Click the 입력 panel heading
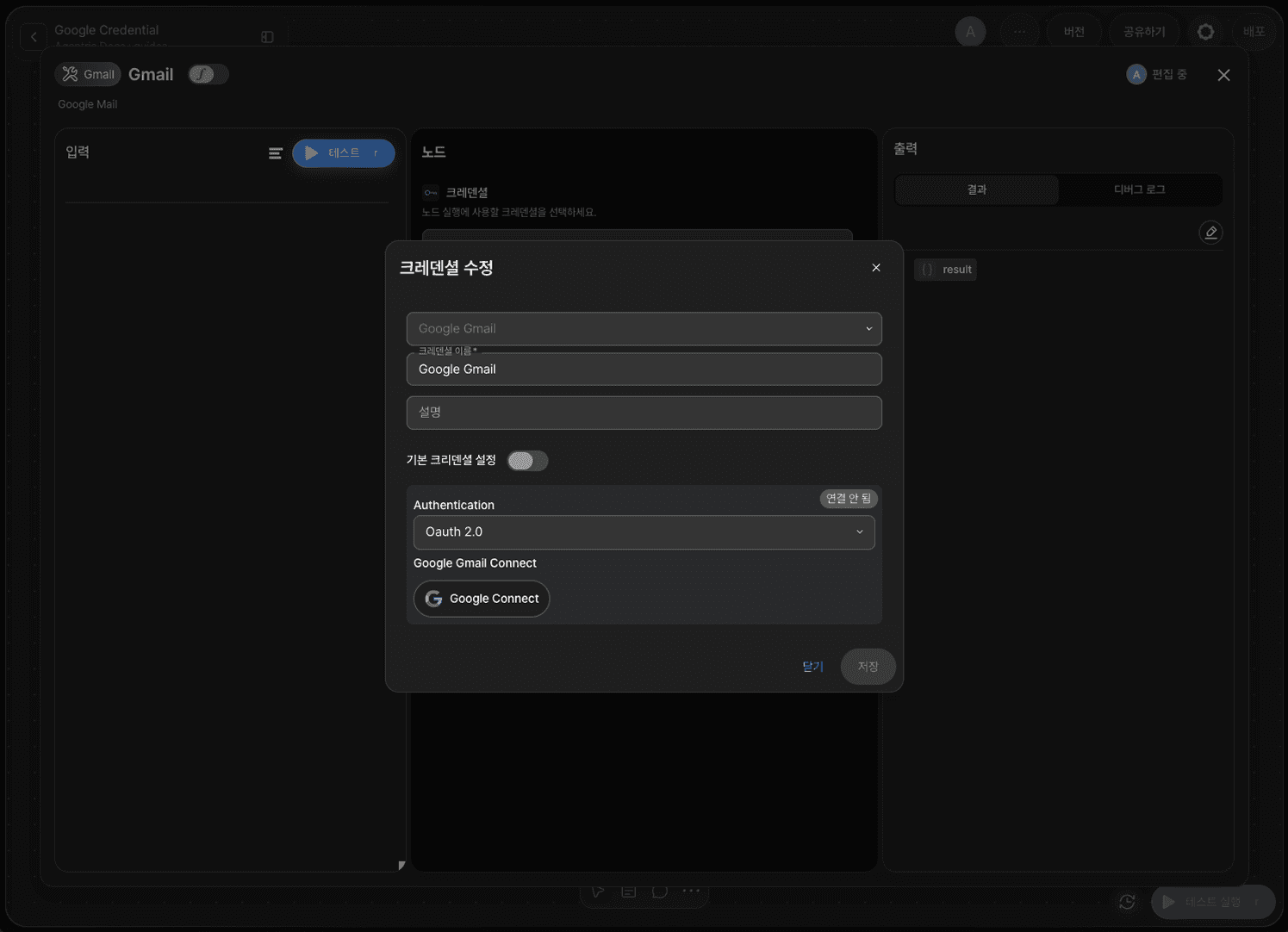This screenshot has height=932, width=1288. click(78, 152)
